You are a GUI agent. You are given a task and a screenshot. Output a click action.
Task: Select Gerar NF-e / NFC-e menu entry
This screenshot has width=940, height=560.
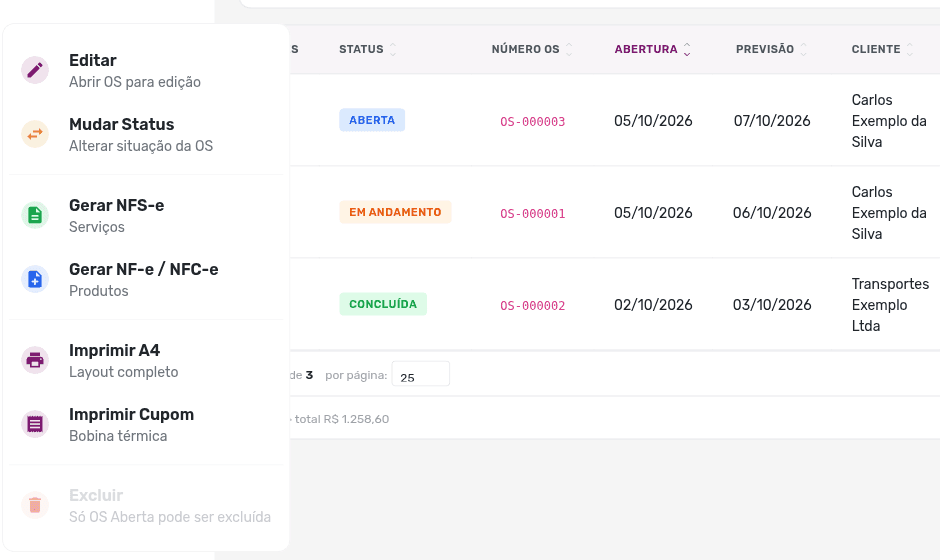point(146,280)
